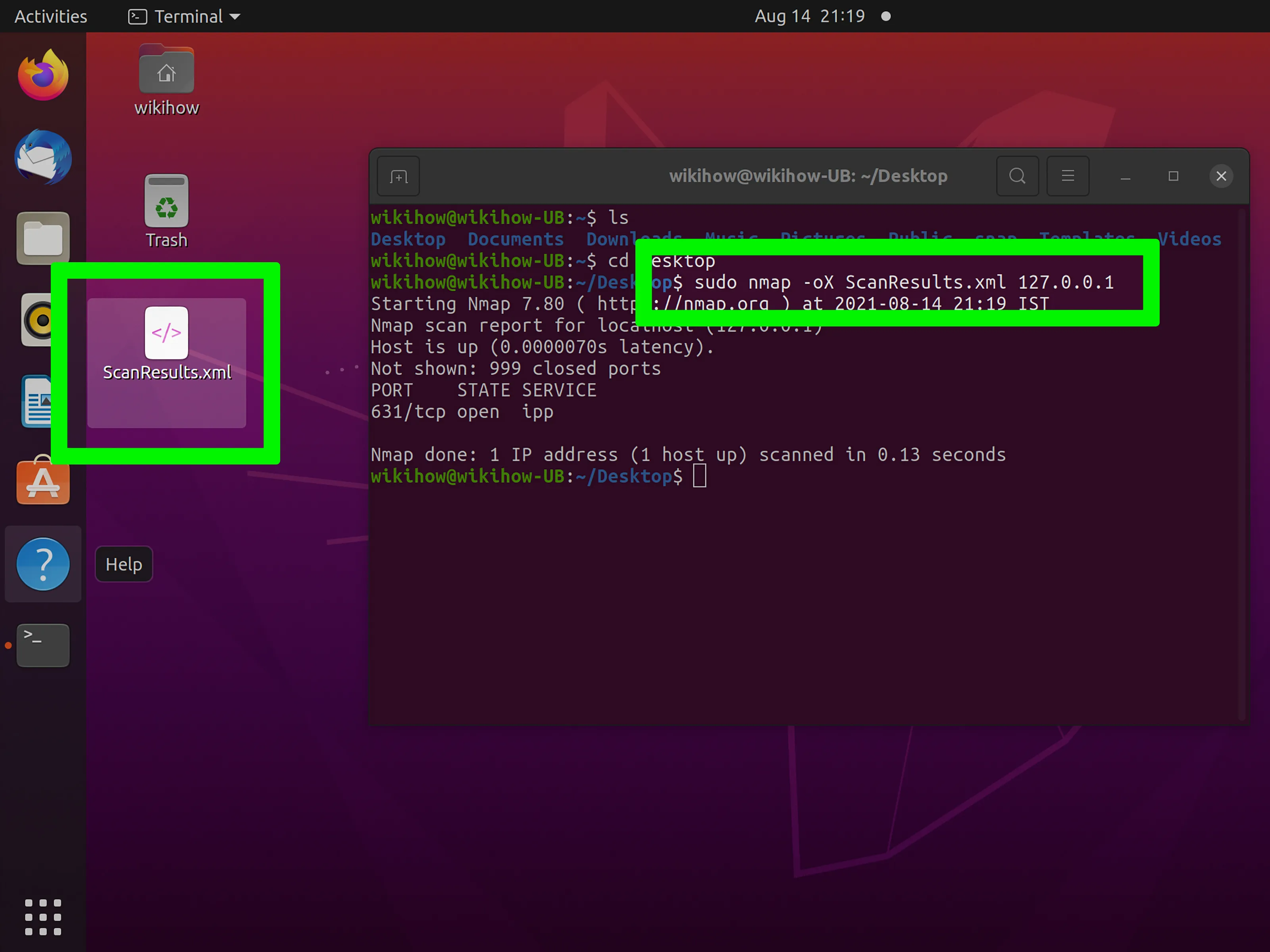1270x952 pixels.
Task: Close the terminal window
Action: pos(1221,176)
